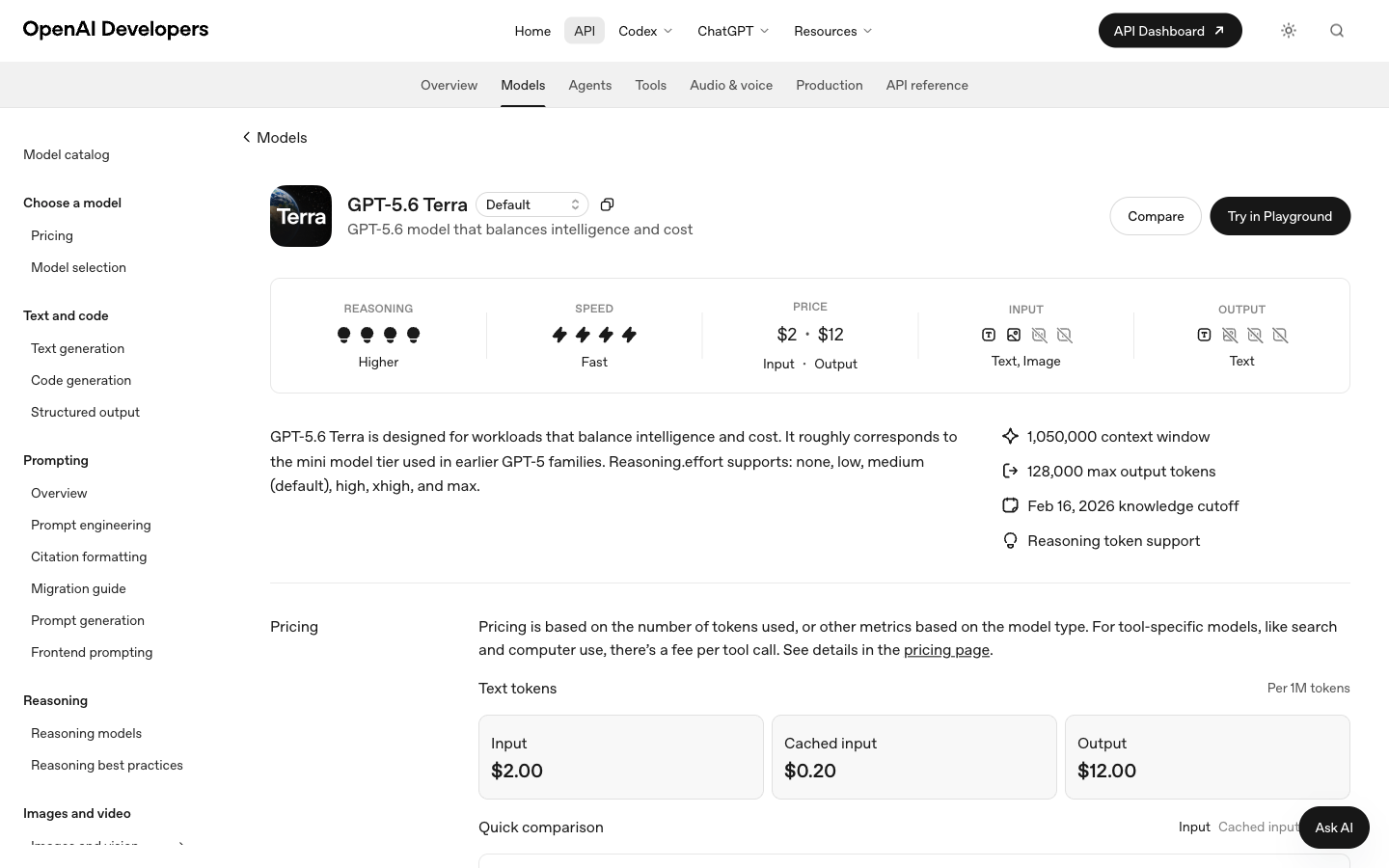
Task: Copy model name using the copy icon
Action: point(607,204)
